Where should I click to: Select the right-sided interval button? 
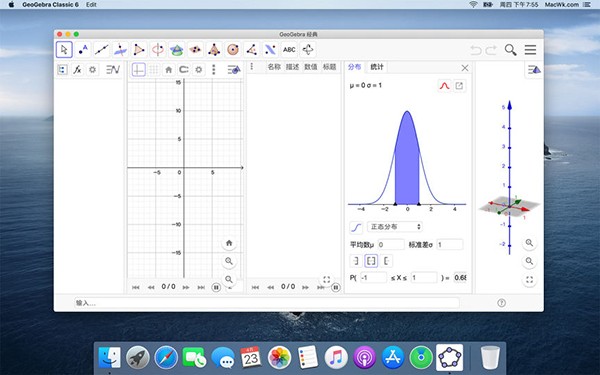[x=386, y=261]
